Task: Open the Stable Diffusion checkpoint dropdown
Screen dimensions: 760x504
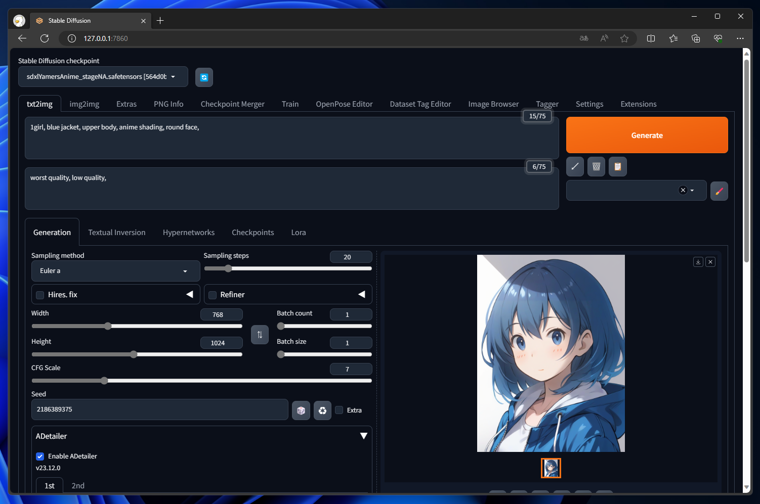Action: 103,77
